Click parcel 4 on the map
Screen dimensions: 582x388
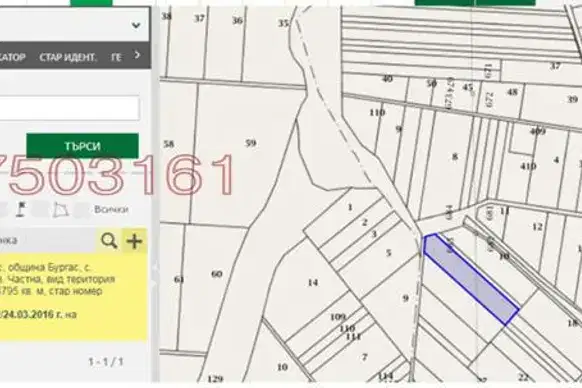click(x=556, y=160)
